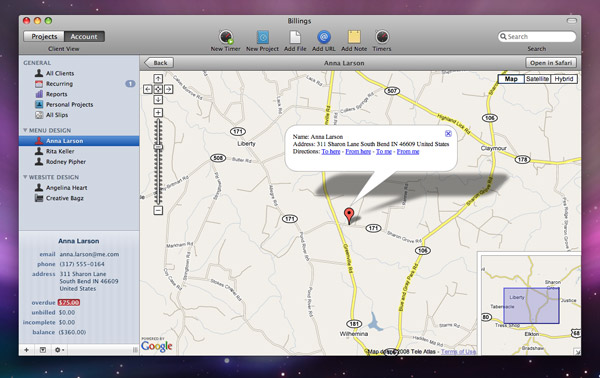600x378 pixels.
Task: Click the 'To me' directions link
Action: pos(384,152)
